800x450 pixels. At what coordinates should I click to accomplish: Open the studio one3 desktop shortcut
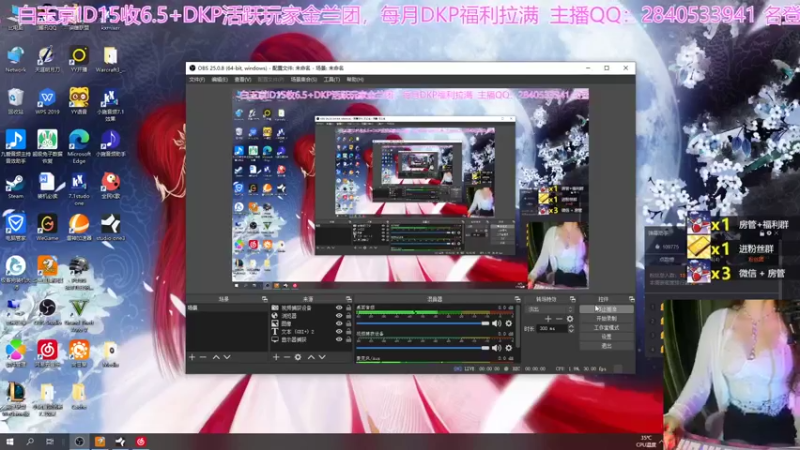110,228
